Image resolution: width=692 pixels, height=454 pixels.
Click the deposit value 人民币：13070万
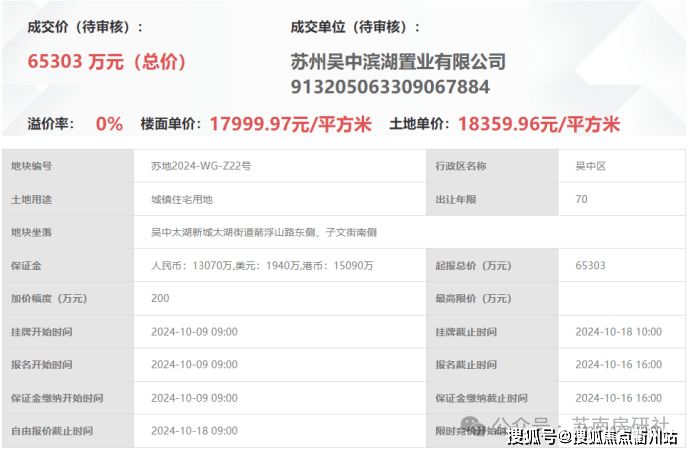[192, 266]
